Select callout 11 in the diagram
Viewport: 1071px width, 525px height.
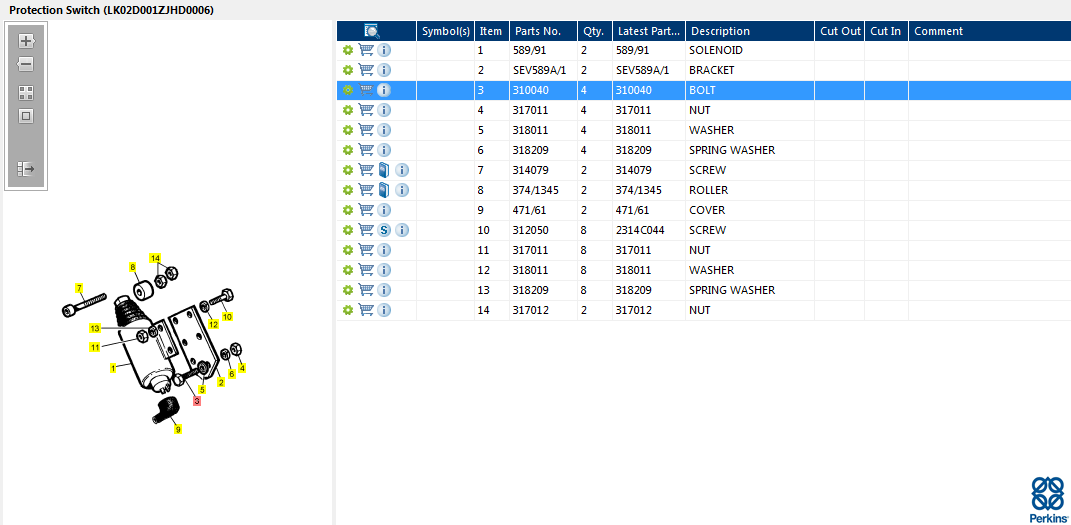[x=95, y=347]
